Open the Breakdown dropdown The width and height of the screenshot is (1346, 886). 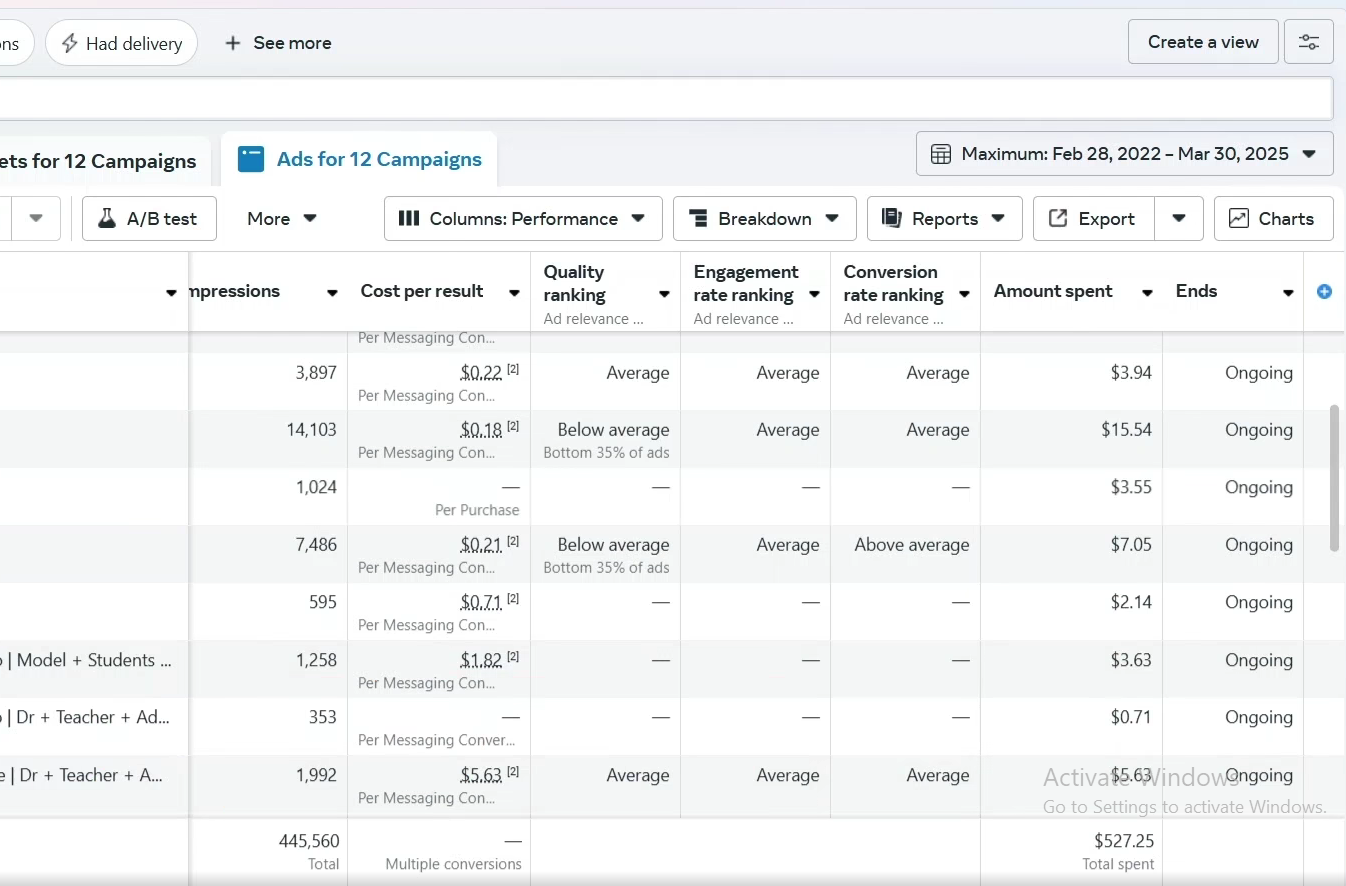point(764,219)
